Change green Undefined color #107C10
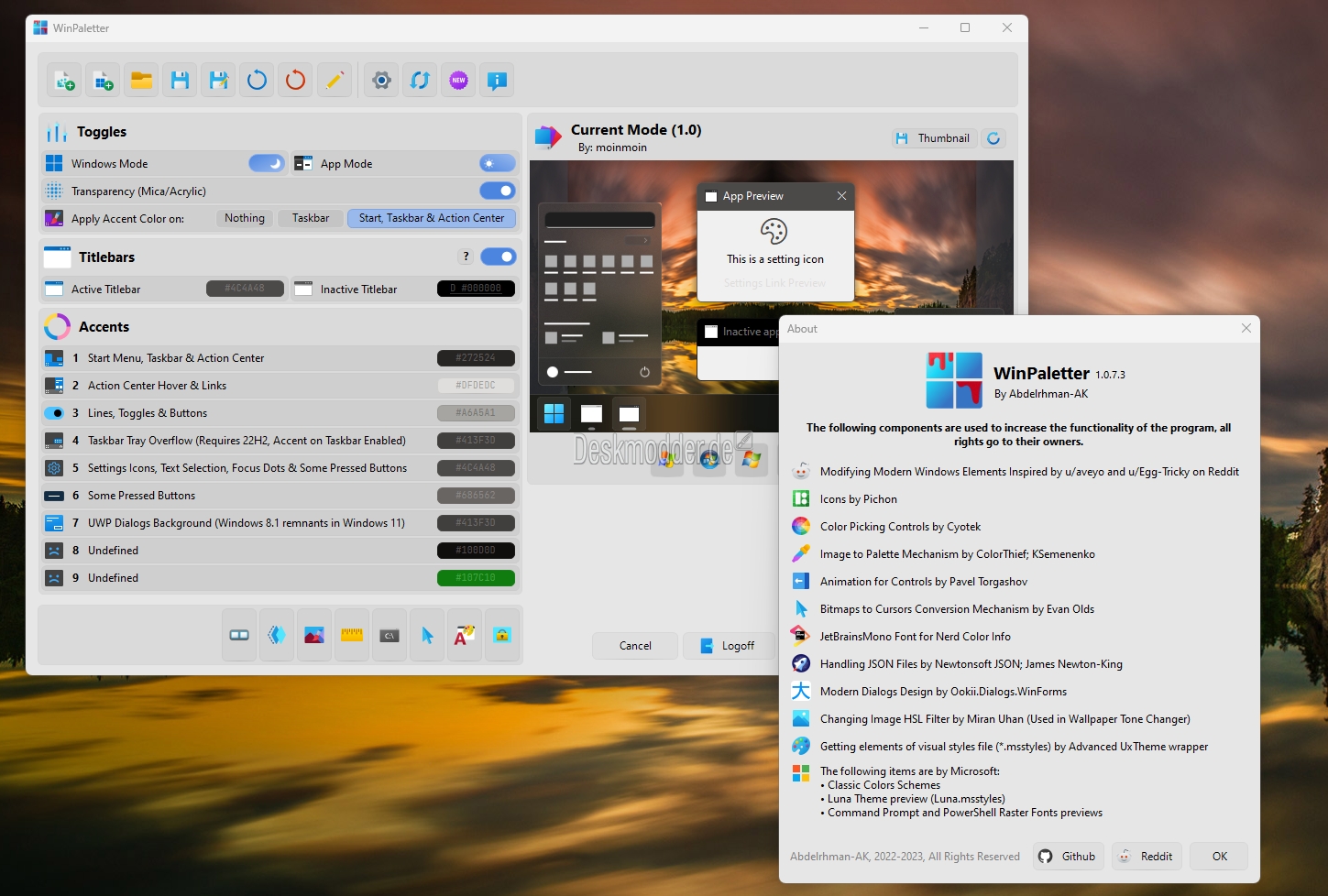 [476, 578]
